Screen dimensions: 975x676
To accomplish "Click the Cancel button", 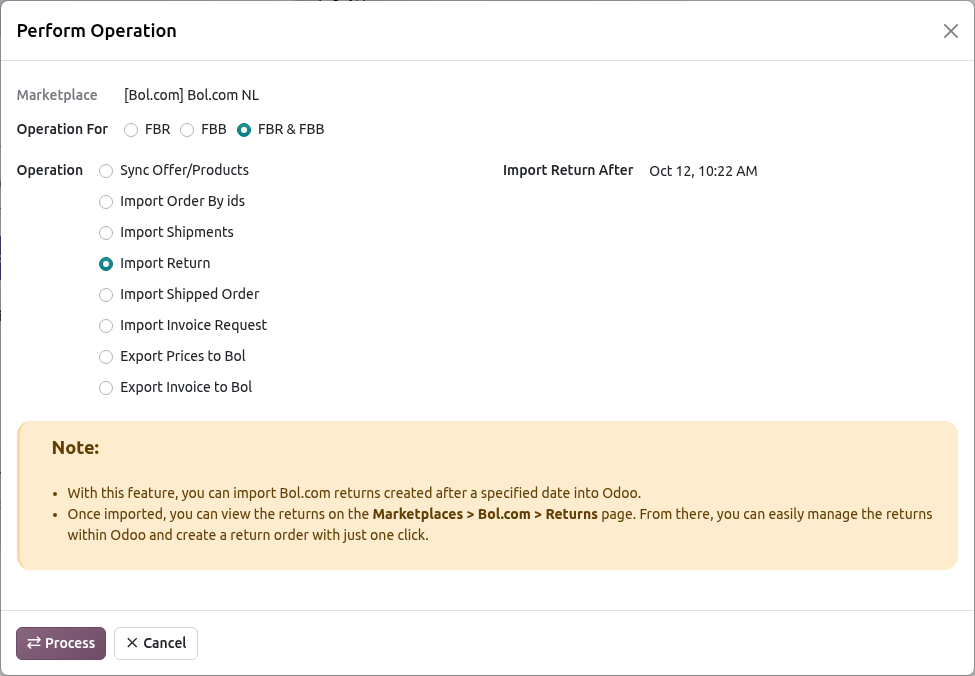I will (156, 643).
